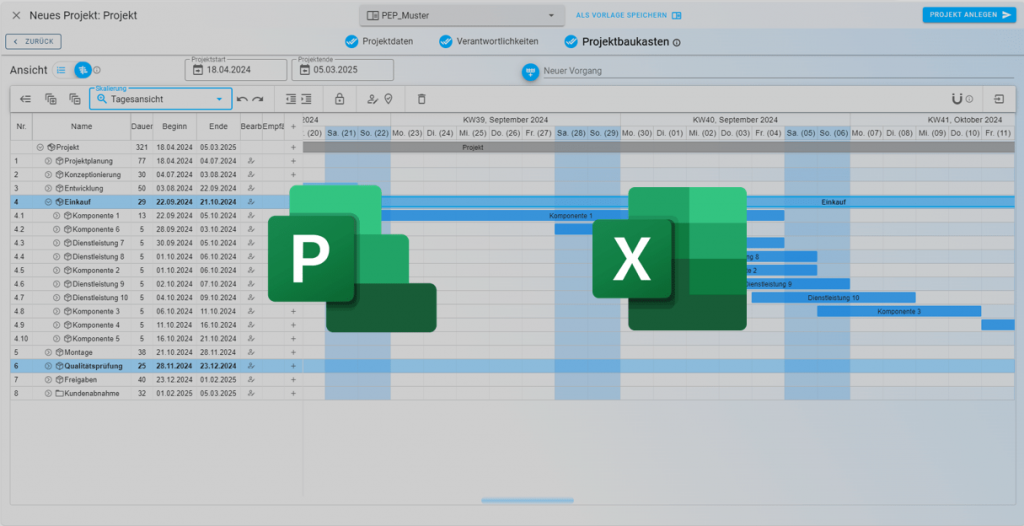This screenshot has width=1024, height=526.
Task: Go to the Projektdaten step
Action: pos(379,41)
